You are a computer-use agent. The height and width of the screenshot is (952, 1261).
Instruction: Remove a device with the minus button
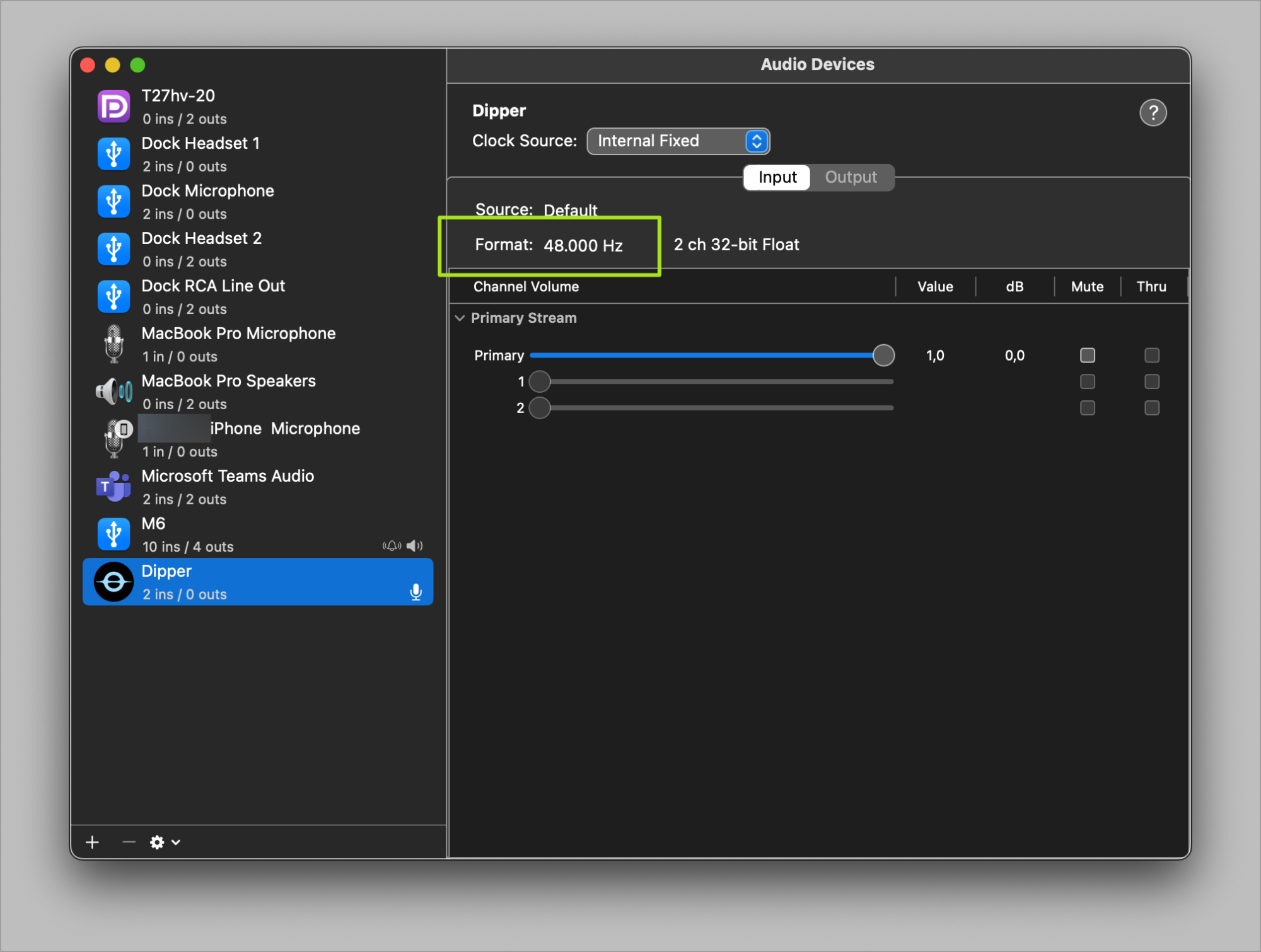(129, 842)
